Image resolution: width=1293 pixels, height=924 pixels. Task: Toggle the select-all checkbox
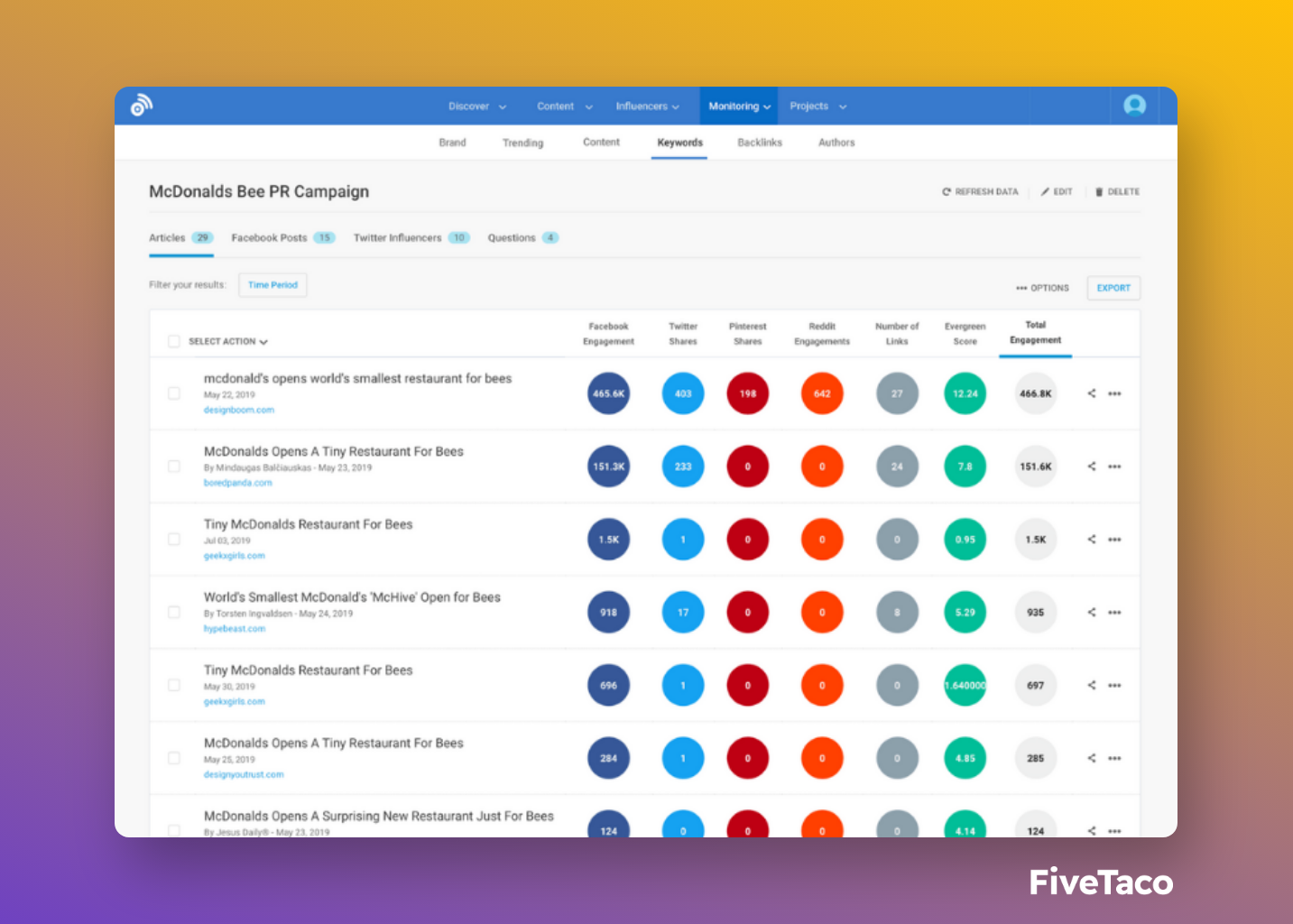click(174, 341)
